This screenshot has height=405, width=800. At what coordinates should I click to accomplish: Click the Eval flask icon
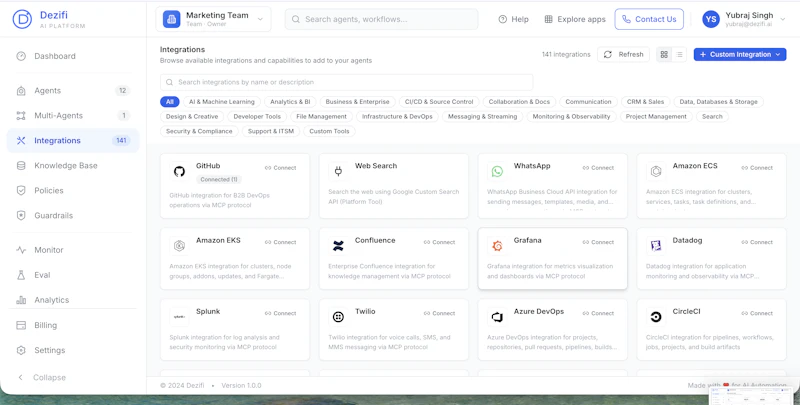click(21, 275)
